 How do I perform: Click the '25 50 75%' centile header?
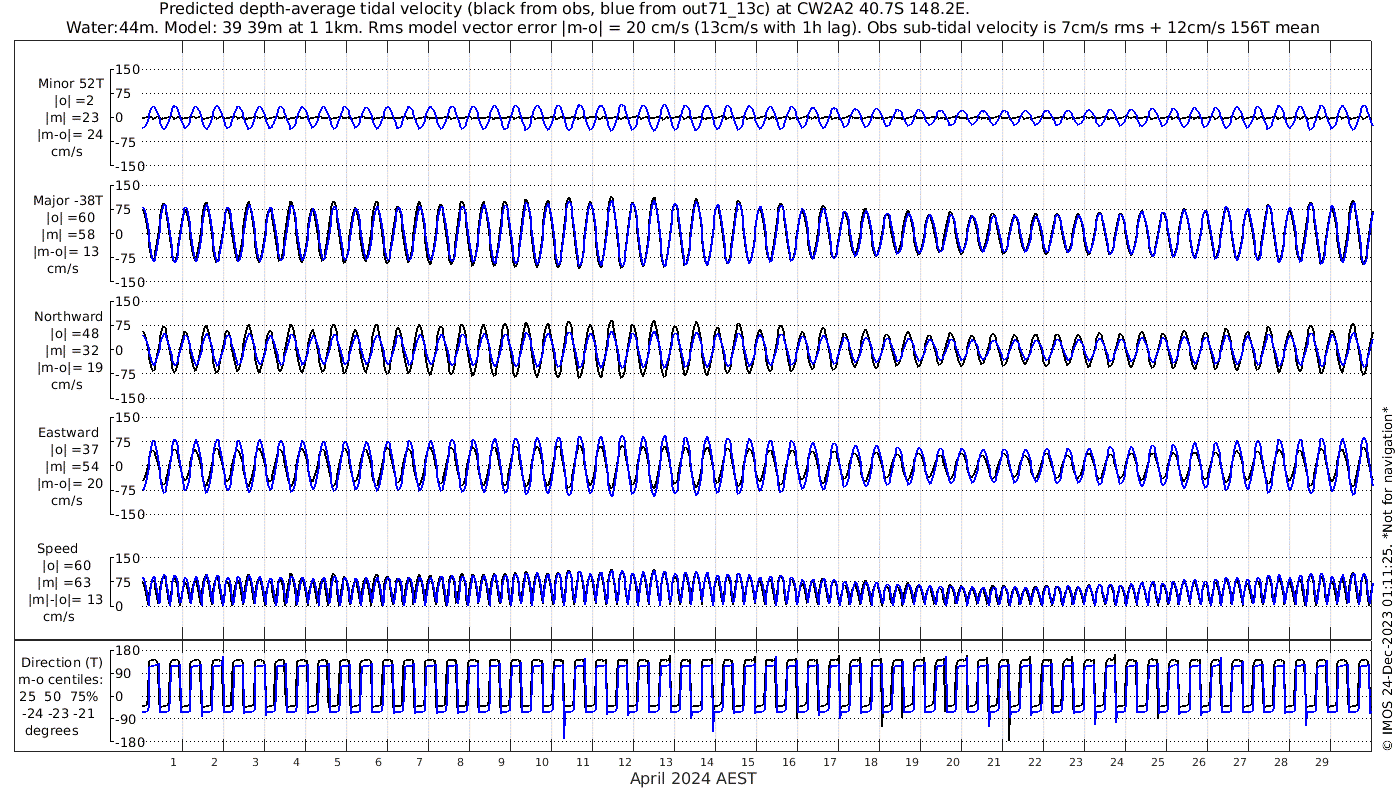coord(59,696)
